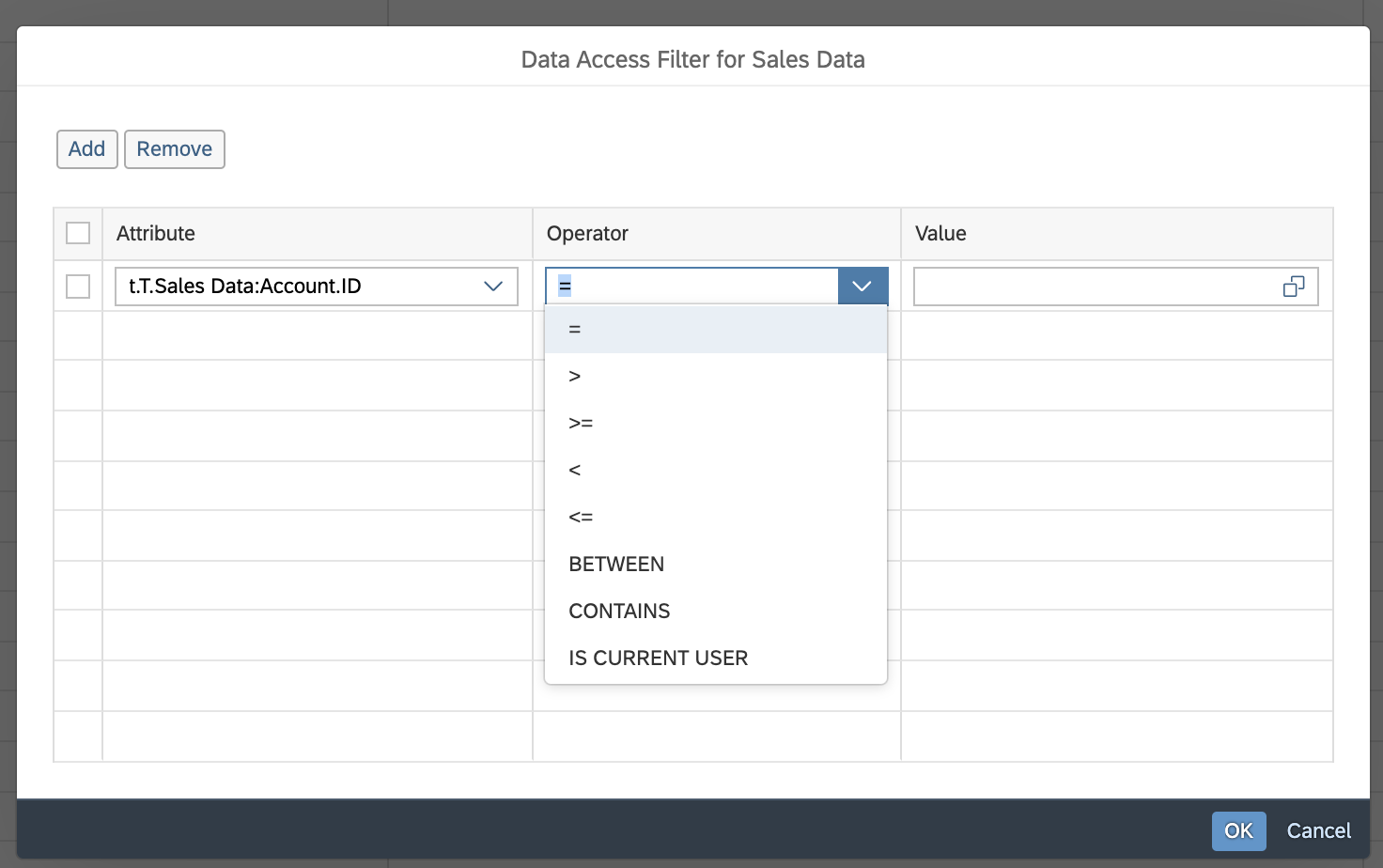Click the Operator dropdown arrow button
The width and height of the screenshot is (1383, 868).
pyautogui.click(x=862, y=287)
